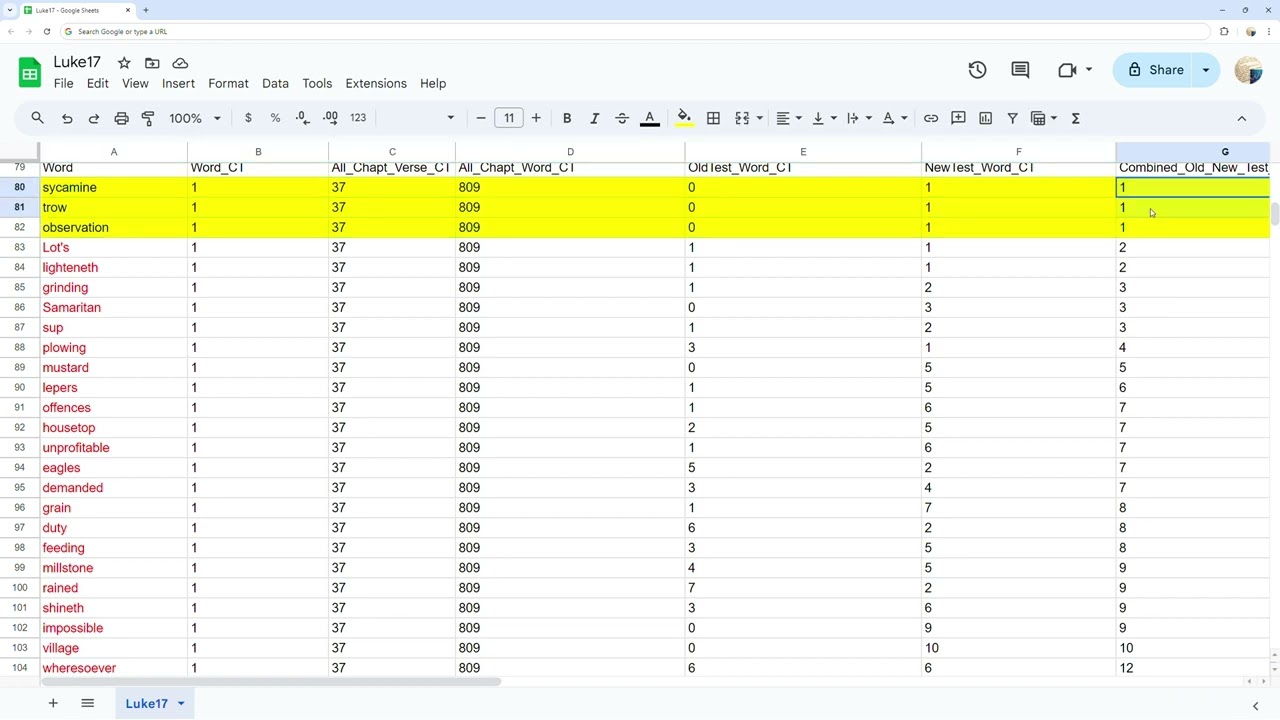Create a filter

pos(1012,118)
